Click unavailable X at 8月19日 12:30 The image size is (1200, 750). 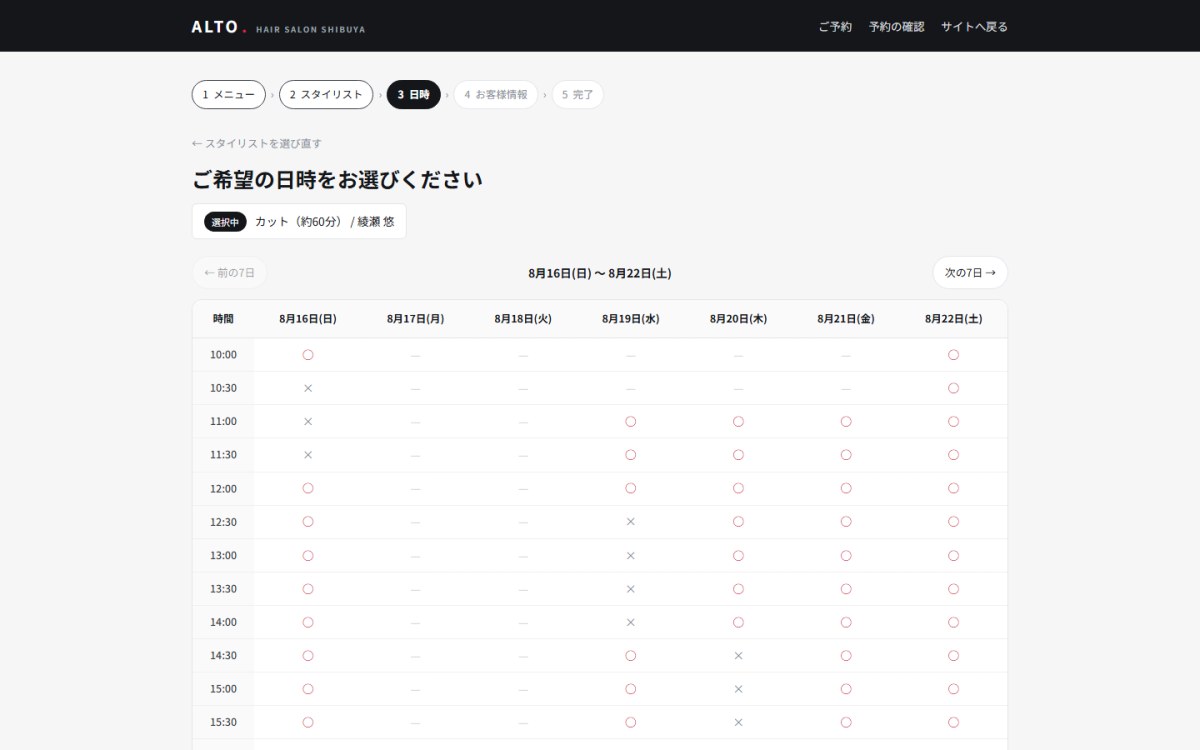coord(630,522)
